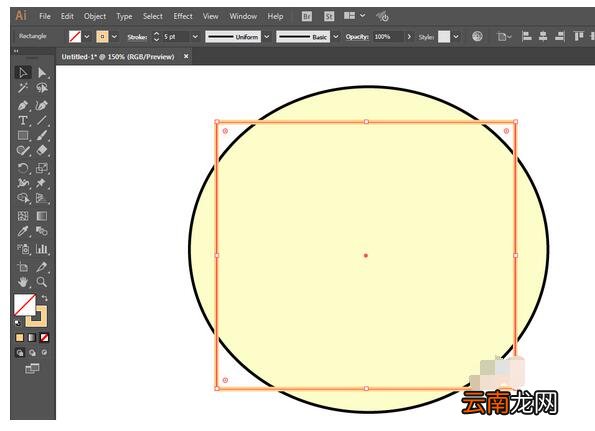
Task: Select the Symbol Sprayer tool
Action: pyautogui.click(x=23, y=249)
